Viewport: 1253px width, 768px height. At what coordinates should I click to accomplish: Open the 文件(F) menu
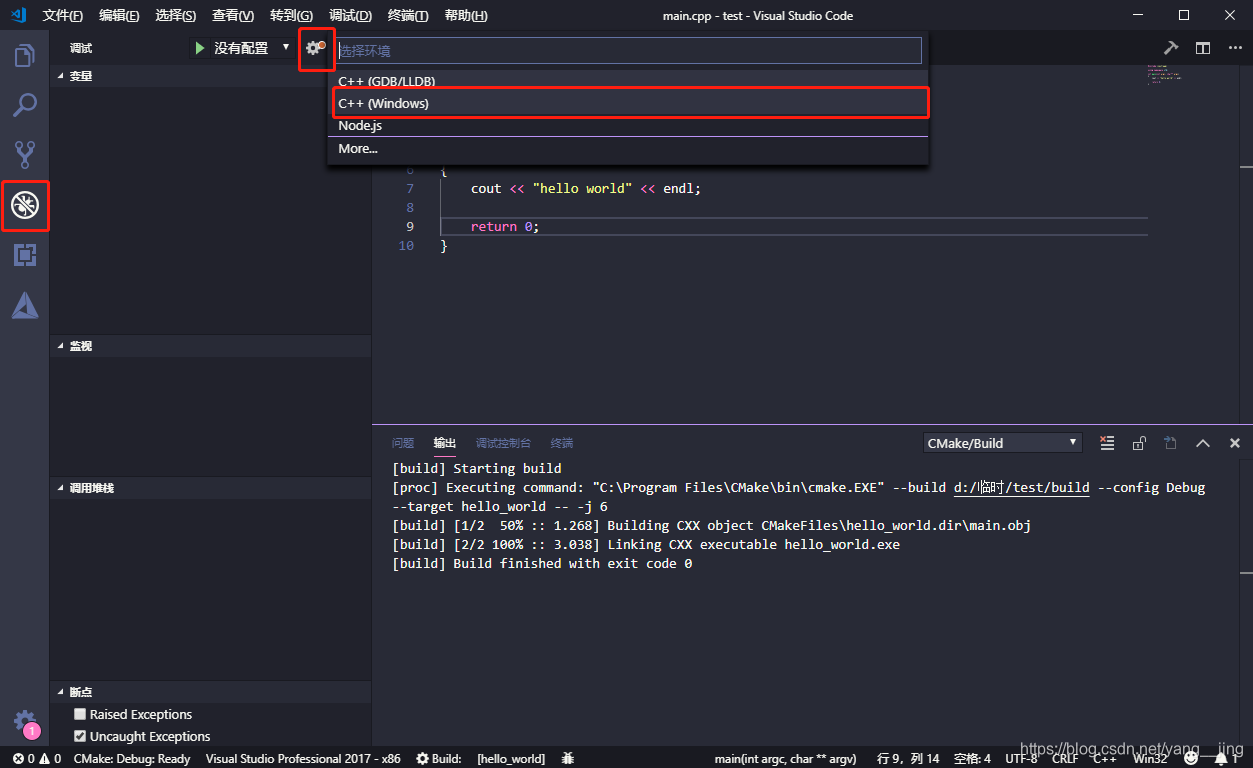(63, 16)
